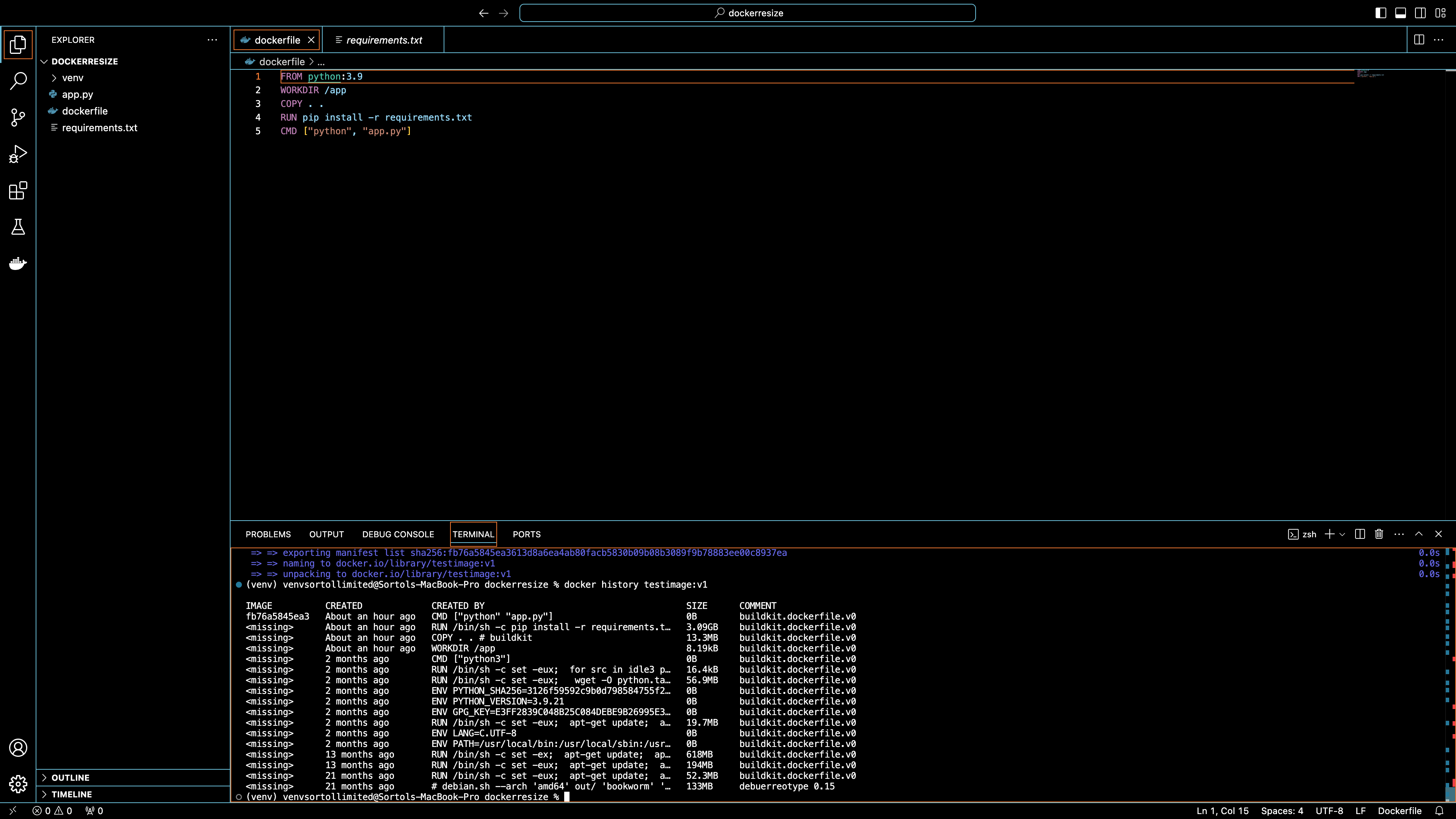Open Run and Debug view
This screenshot has height=819, width=1456.
(x=18, y=154)
